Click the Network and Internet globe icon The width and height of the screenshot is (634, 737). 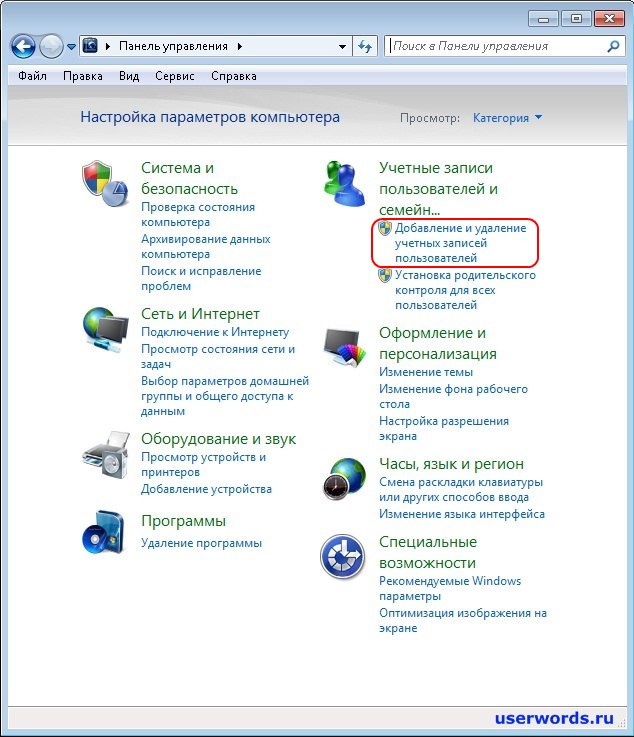[x=104, y=328]
